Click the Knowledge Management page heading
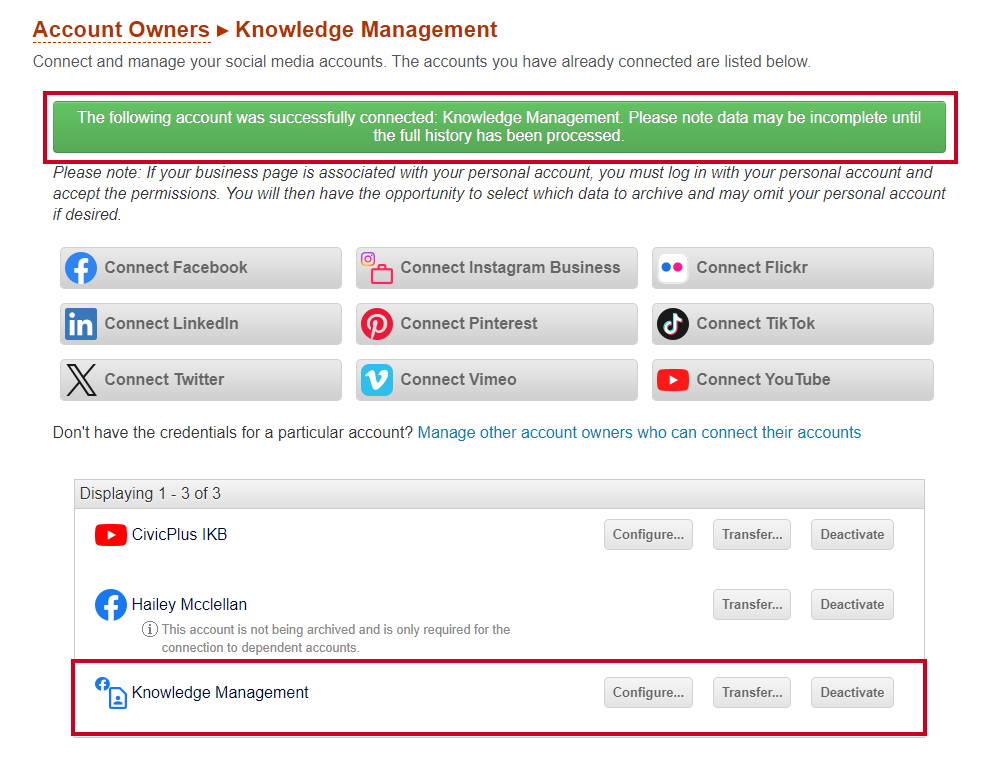The image size is (986, 766). (366, 30)
